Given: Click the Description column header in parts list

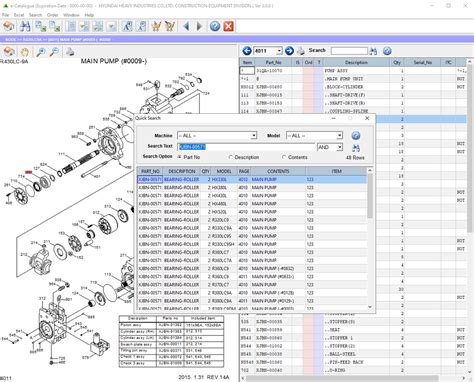Looking at the screenshot, I should pyautogui.click(x=356, y=62).
